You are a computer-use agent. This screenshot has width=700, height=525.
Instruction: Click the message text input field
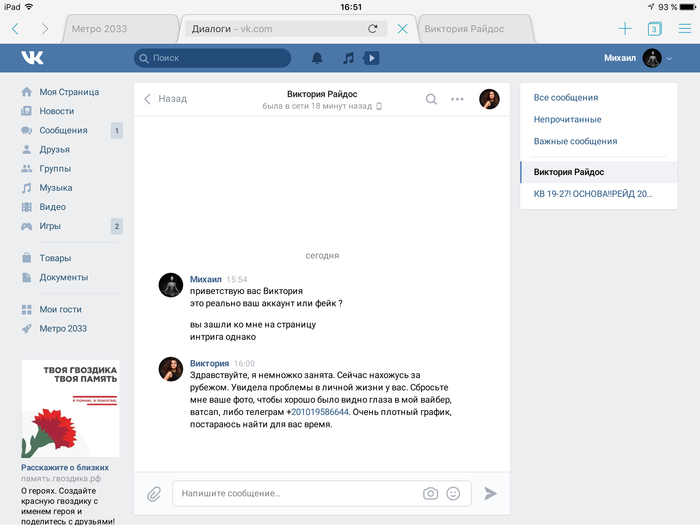(x=295, y=493)
